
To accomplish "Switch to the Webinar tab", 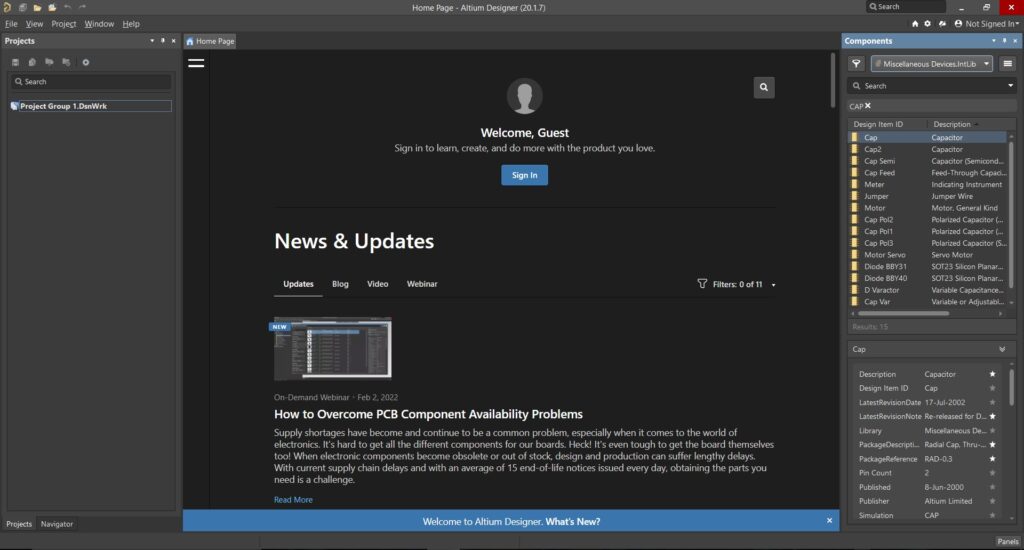I will point(422,284).
